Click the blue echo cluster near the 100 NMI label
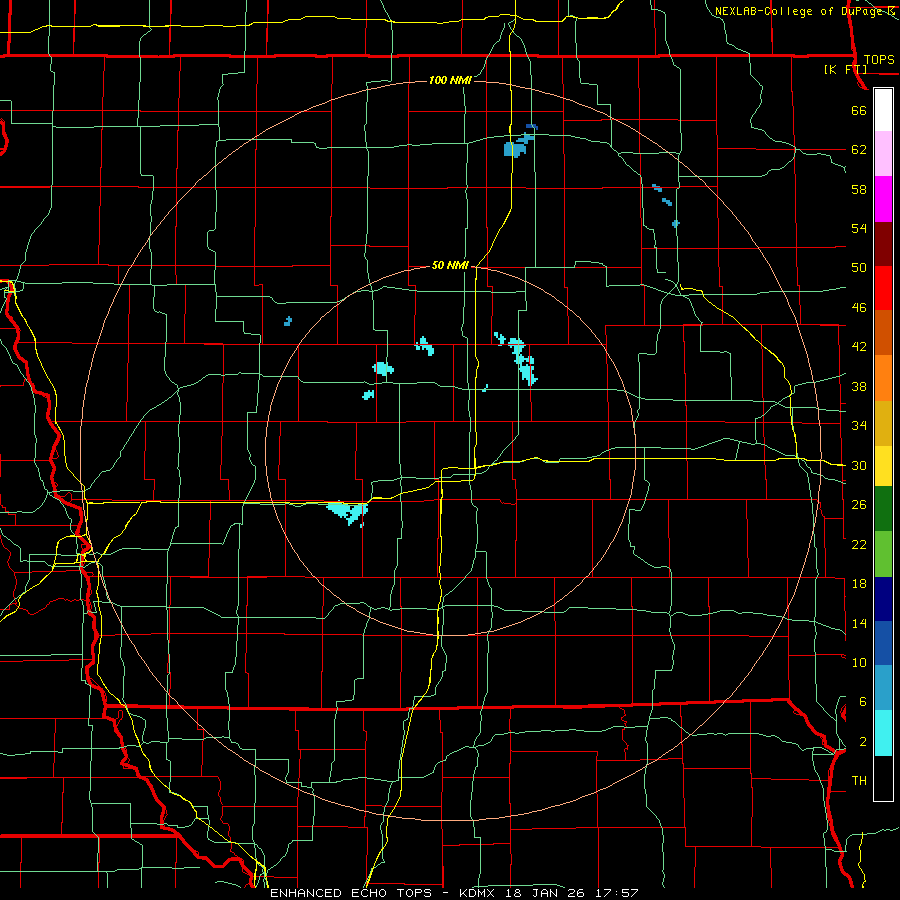The height and width of the screenshot is (900, 900). 519,141
